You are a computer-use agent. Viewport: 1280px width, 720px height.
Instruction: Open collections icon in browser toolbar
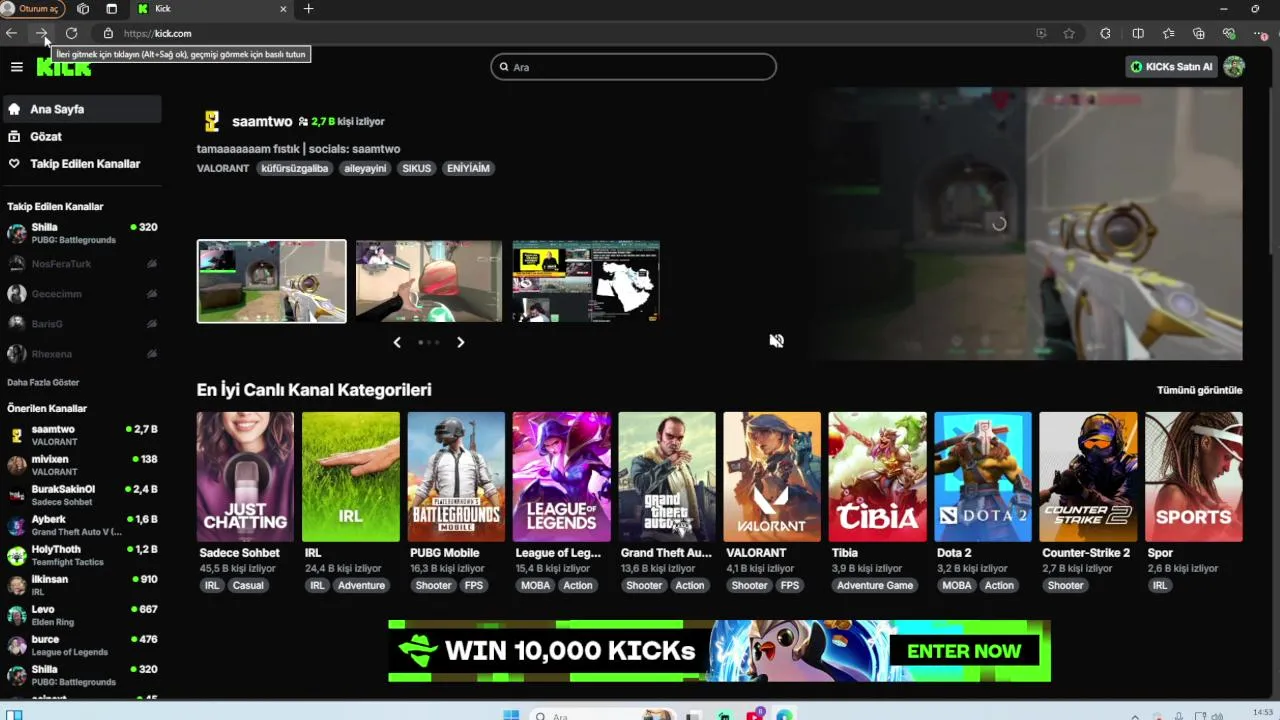pyautogui.click(x=1199, y=33)
